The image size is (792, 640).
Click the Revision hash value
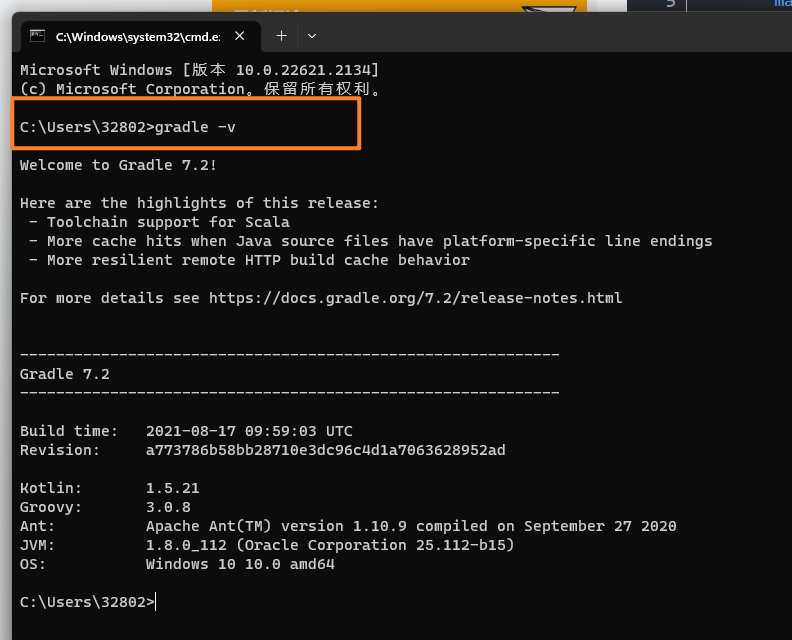pos(325,450)
